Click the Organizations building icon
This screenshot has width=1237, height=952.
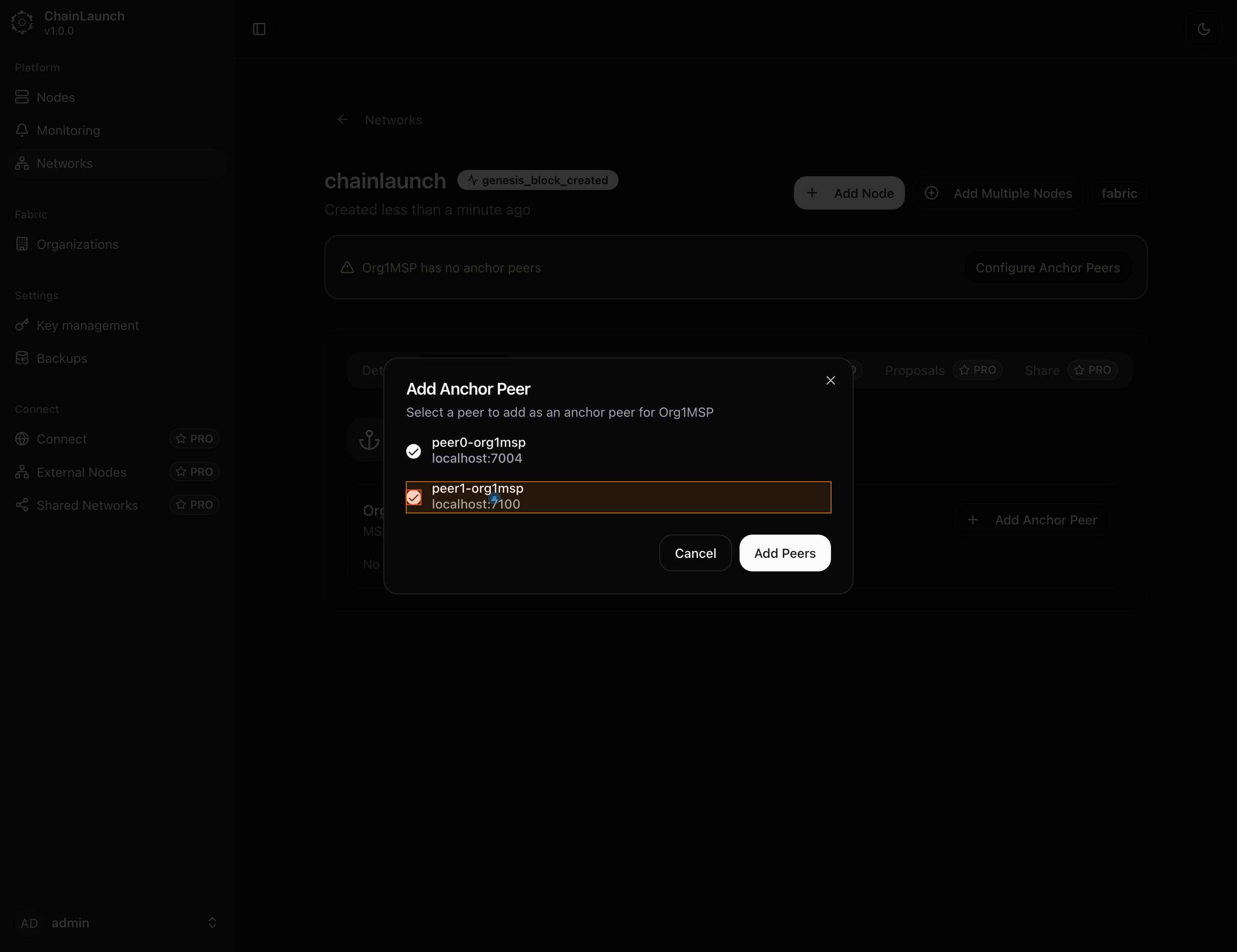(22, 244)
